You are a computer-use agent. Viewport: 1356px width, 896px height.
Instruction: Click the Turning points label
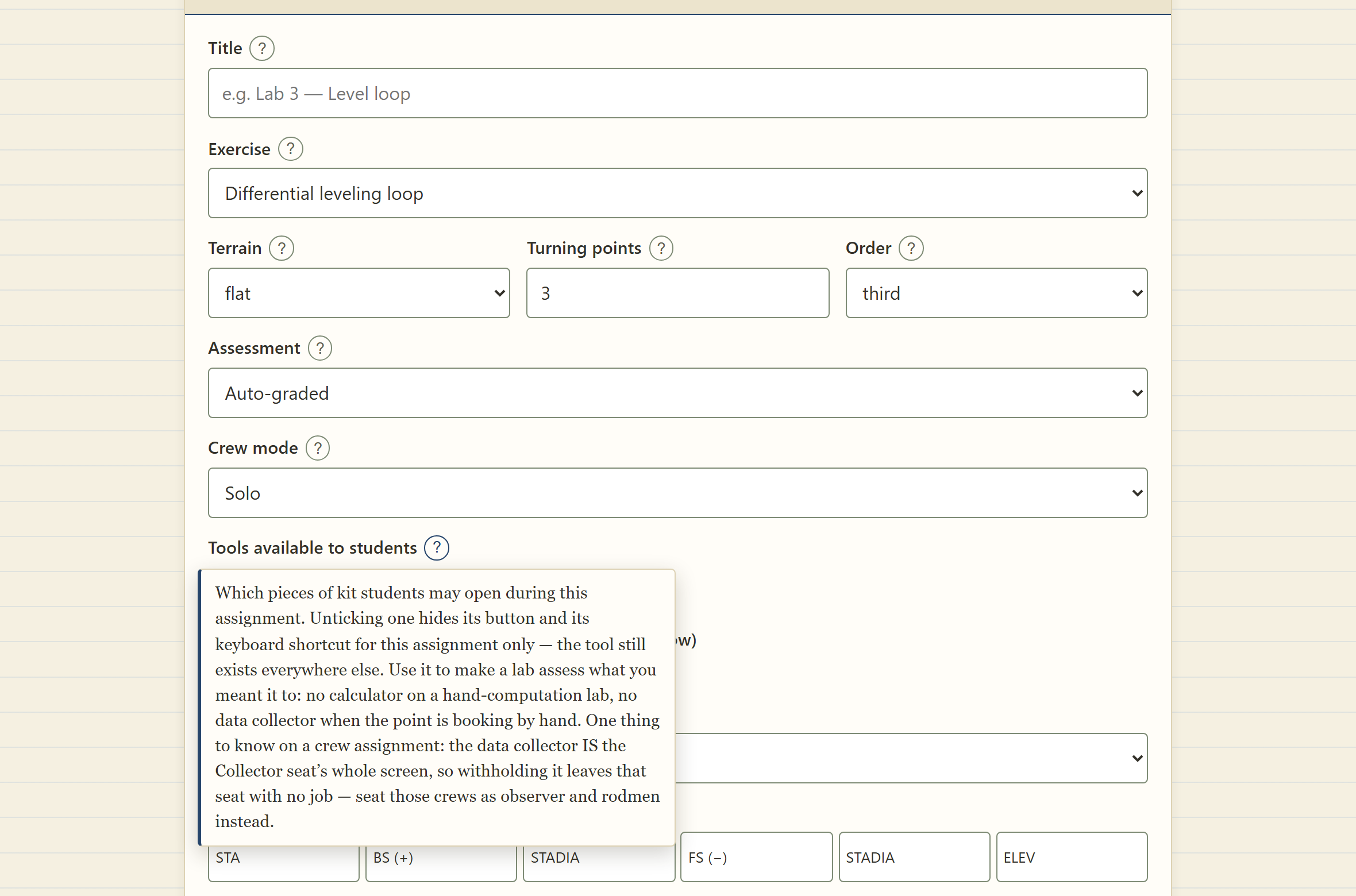(584, 248)
